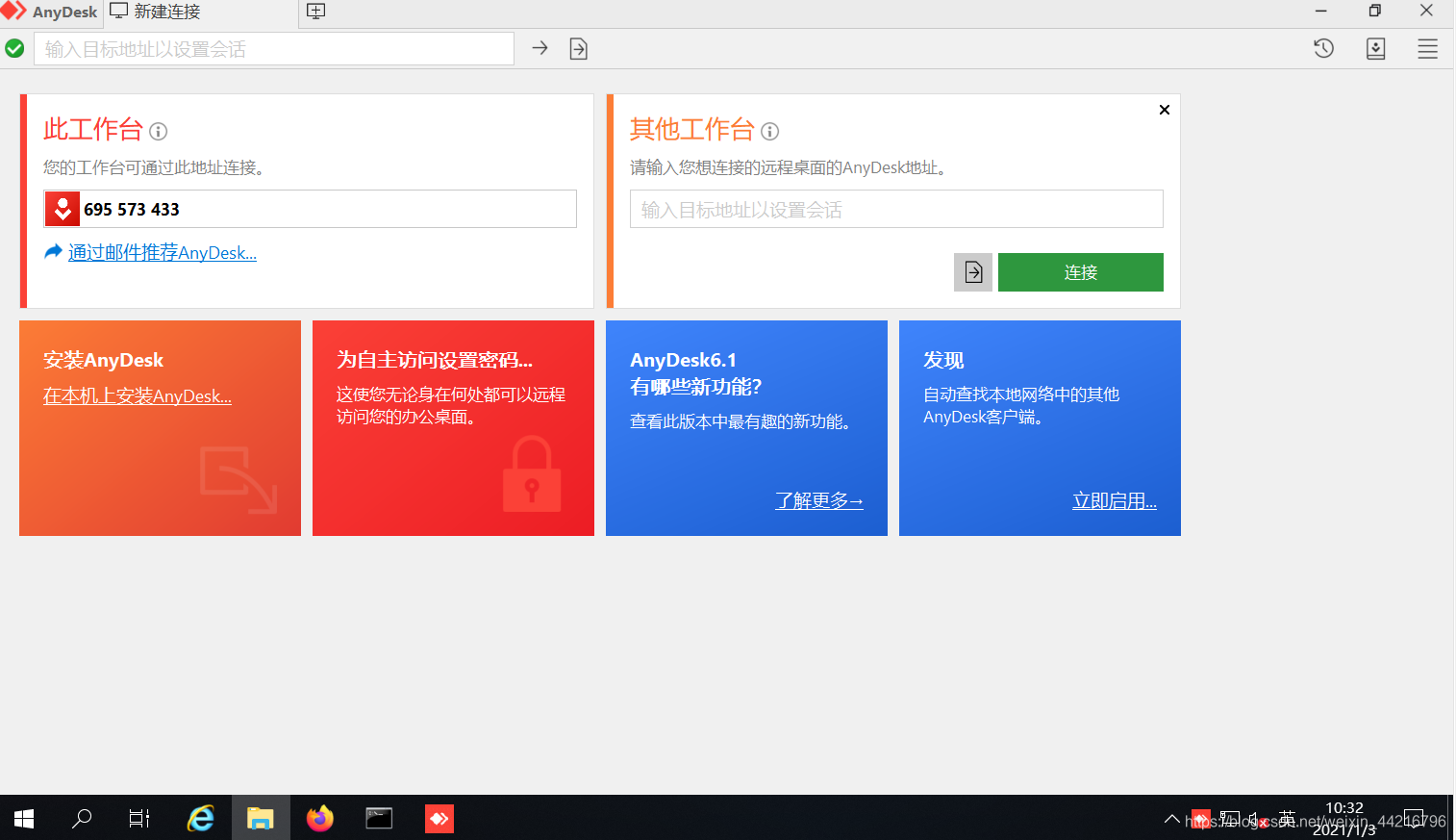
Task: Open Task View on the taskbar
Action: tap(139, 818)
